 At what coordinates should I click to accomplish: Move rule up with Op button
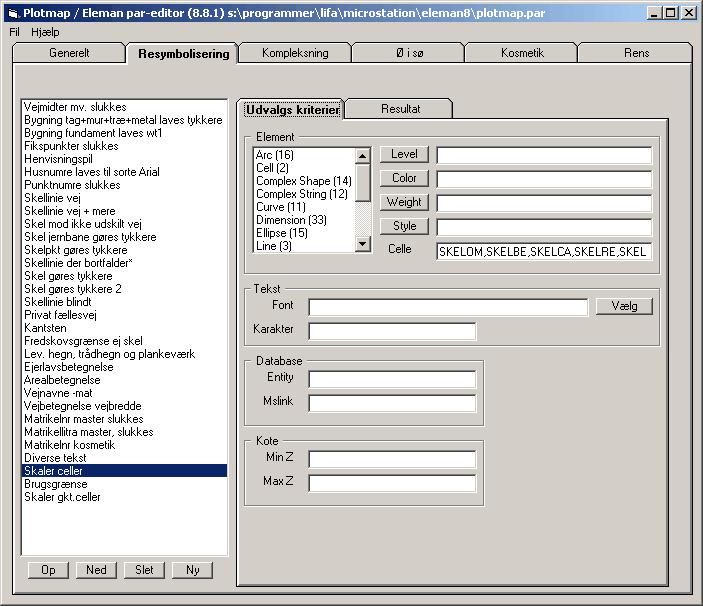pos(48,570)
